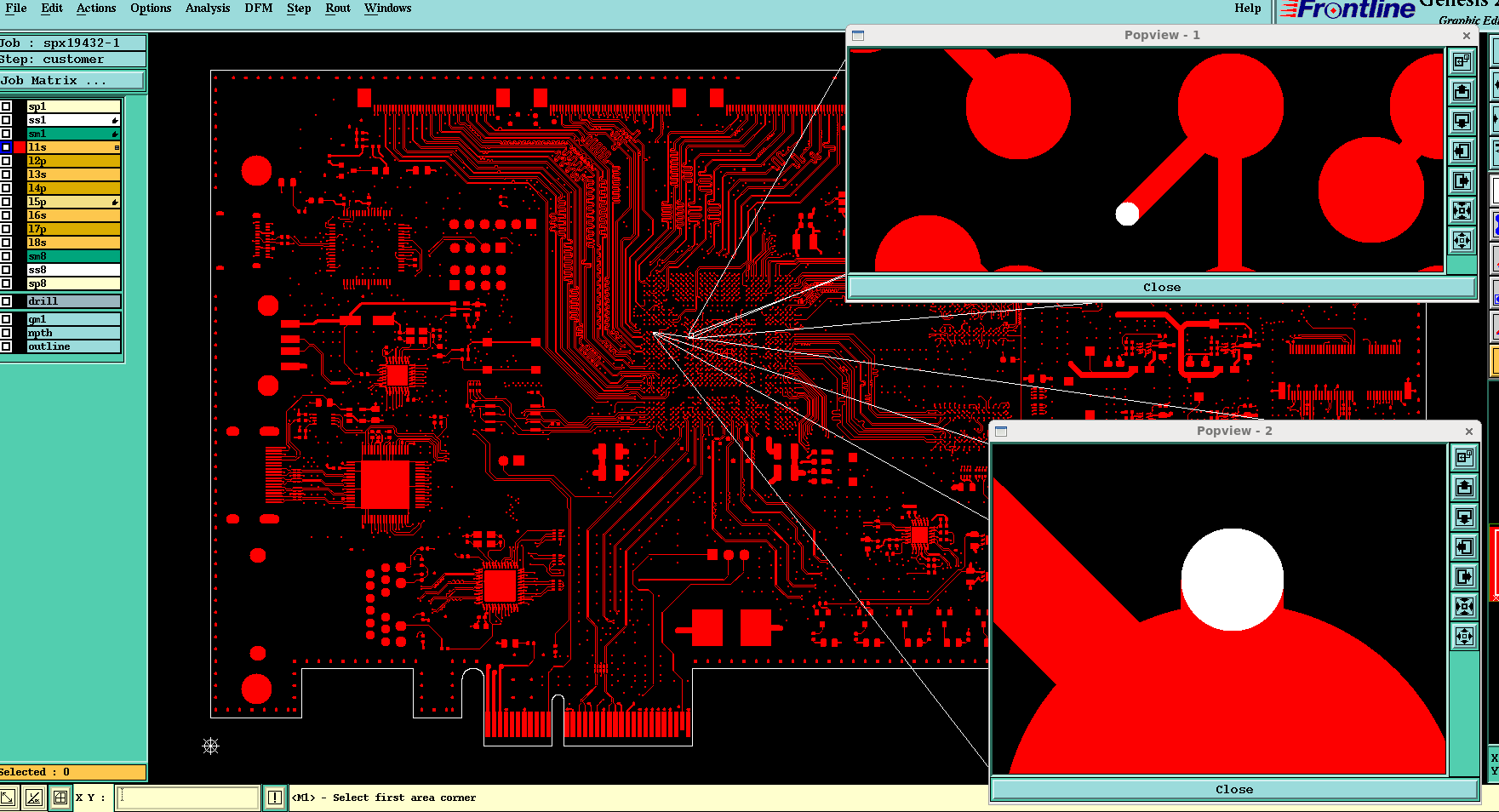Select the l6s layer name
This screenshot has height=812, width=1499.
[x=74, y=215]
